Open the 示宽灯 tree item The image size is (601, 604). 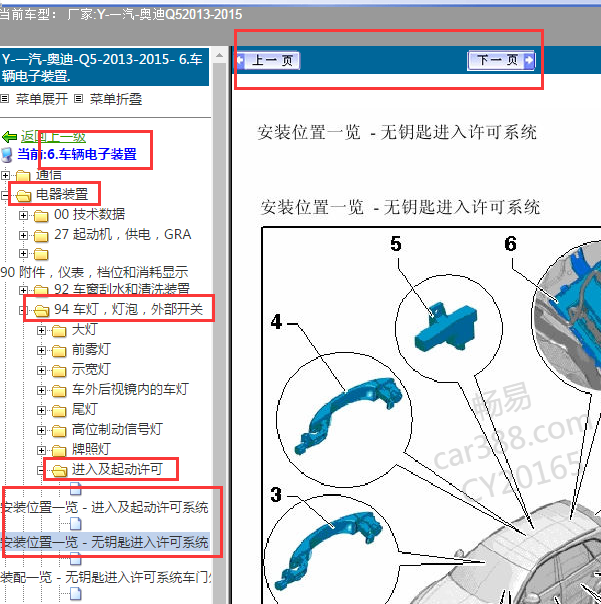(x=91, y=370)
